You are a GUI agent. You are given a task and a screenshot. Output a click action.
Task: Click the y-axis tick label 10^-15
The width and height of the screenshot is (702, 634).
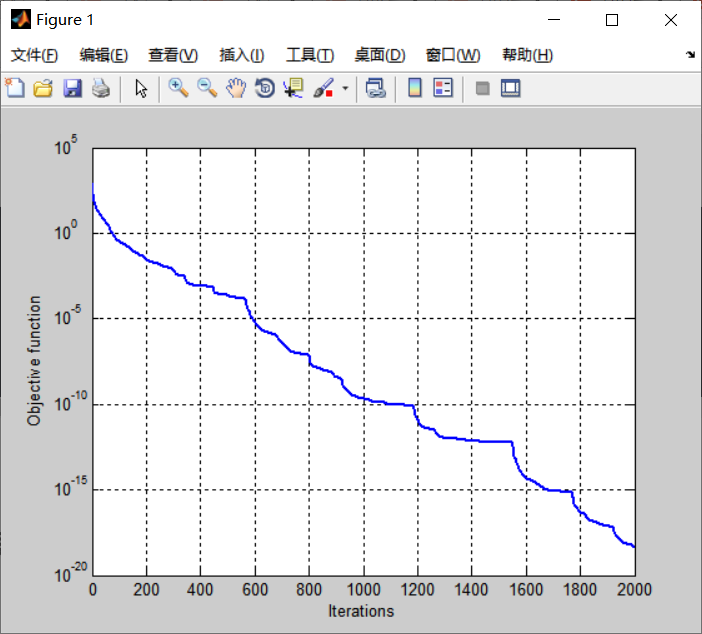71,487
